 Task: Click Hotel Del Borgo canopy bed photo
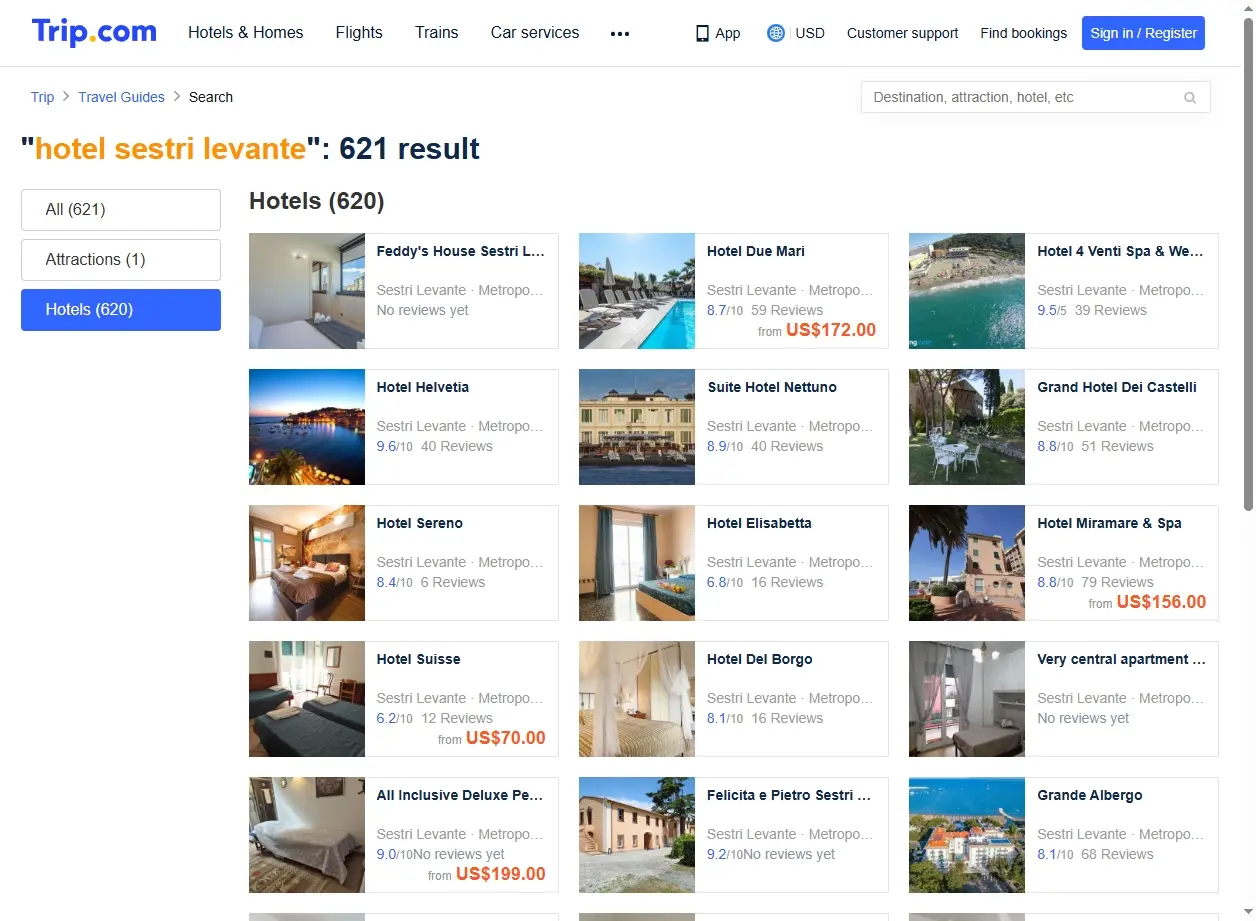pos(637,699)
